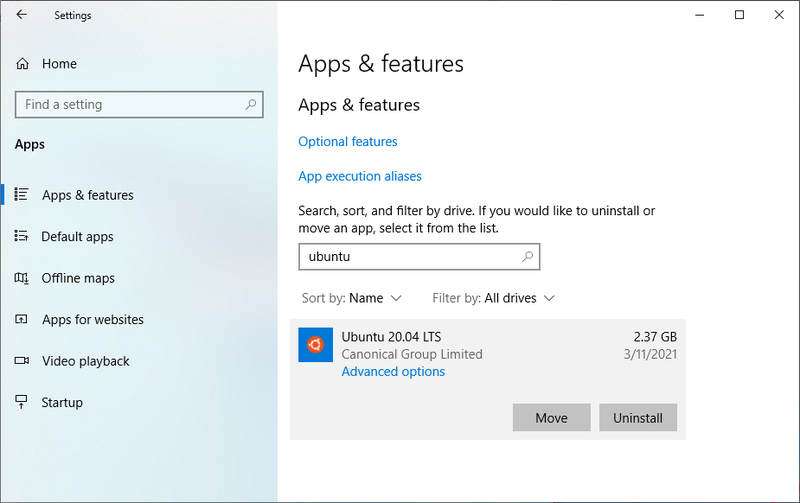Click the Offline maps map icon
Image resolution: width=800 pixels, height=503 pixels.
coord(21,278)
